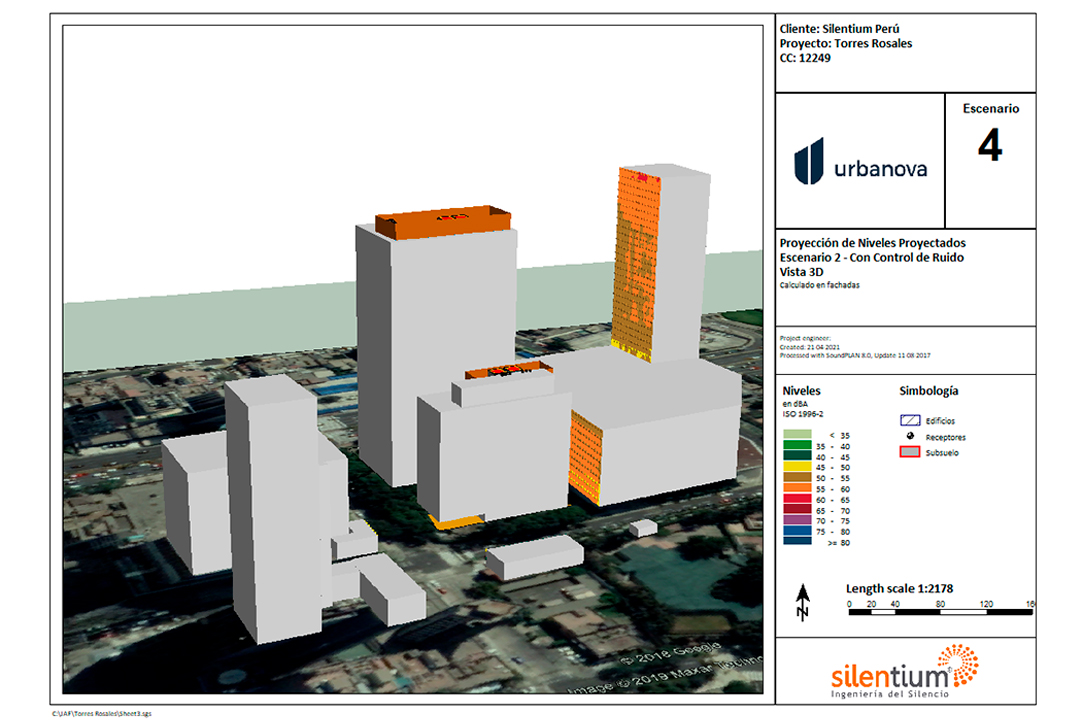Viewport: 1080px width, 721px height.
Task: Click the Subsuelo red-bordered legend symbol
Action: click(x=909, y=453)
